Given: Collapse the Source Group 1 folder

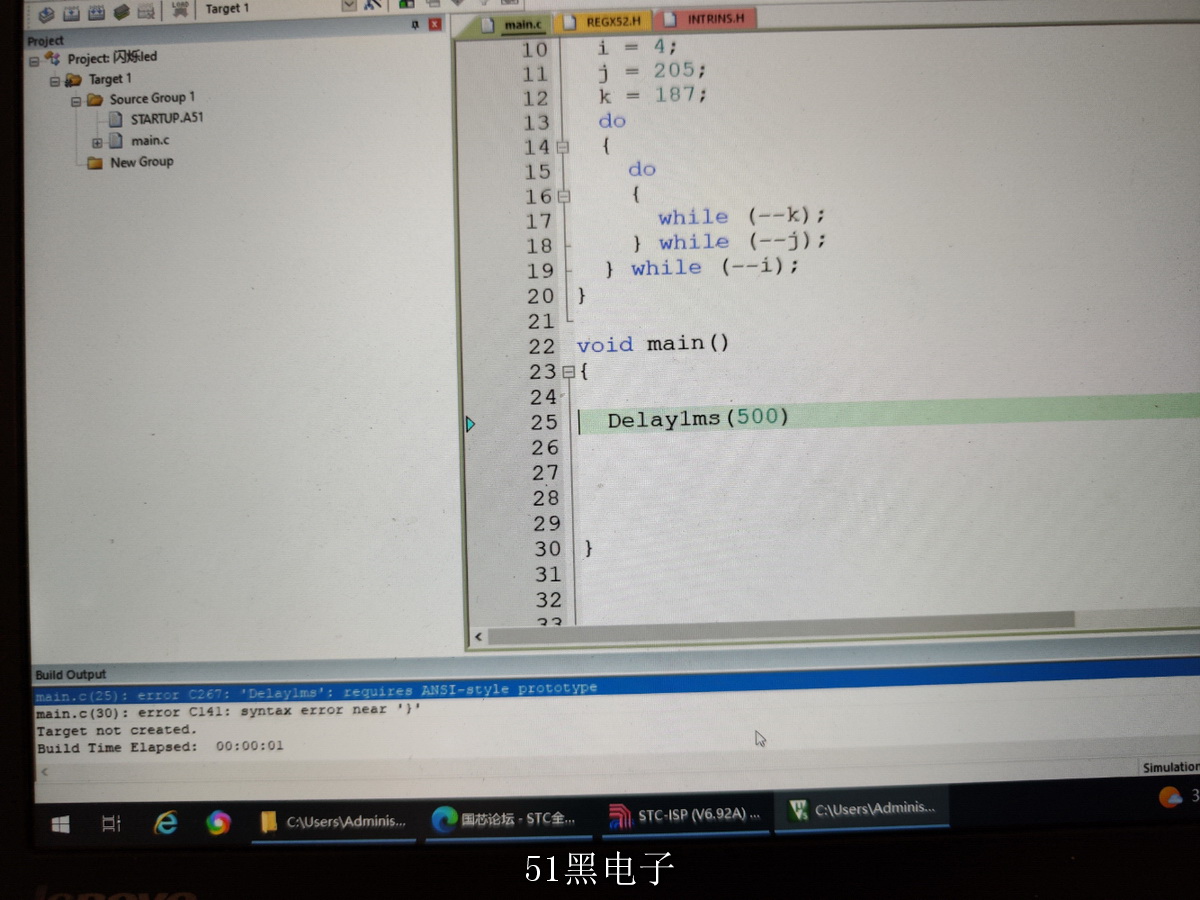Looking at the screenshot, I should pos(75,101).
